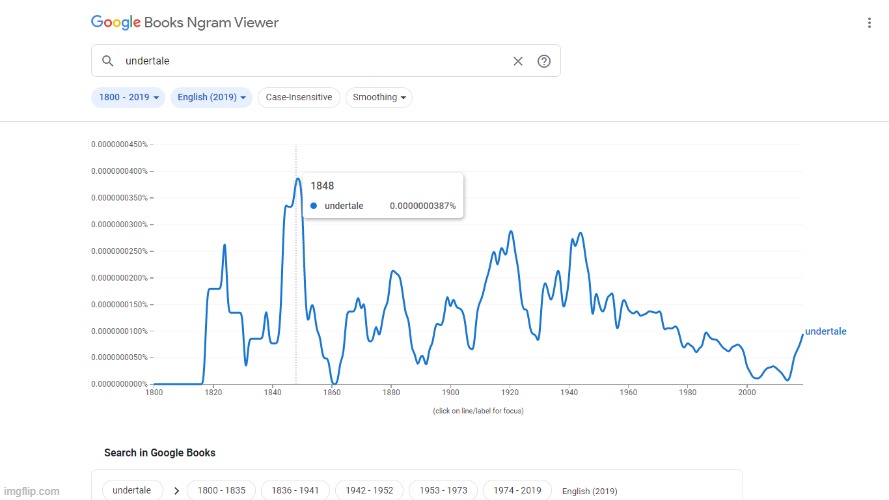
Task: Clear the search query with X
Action: [518, 61]
